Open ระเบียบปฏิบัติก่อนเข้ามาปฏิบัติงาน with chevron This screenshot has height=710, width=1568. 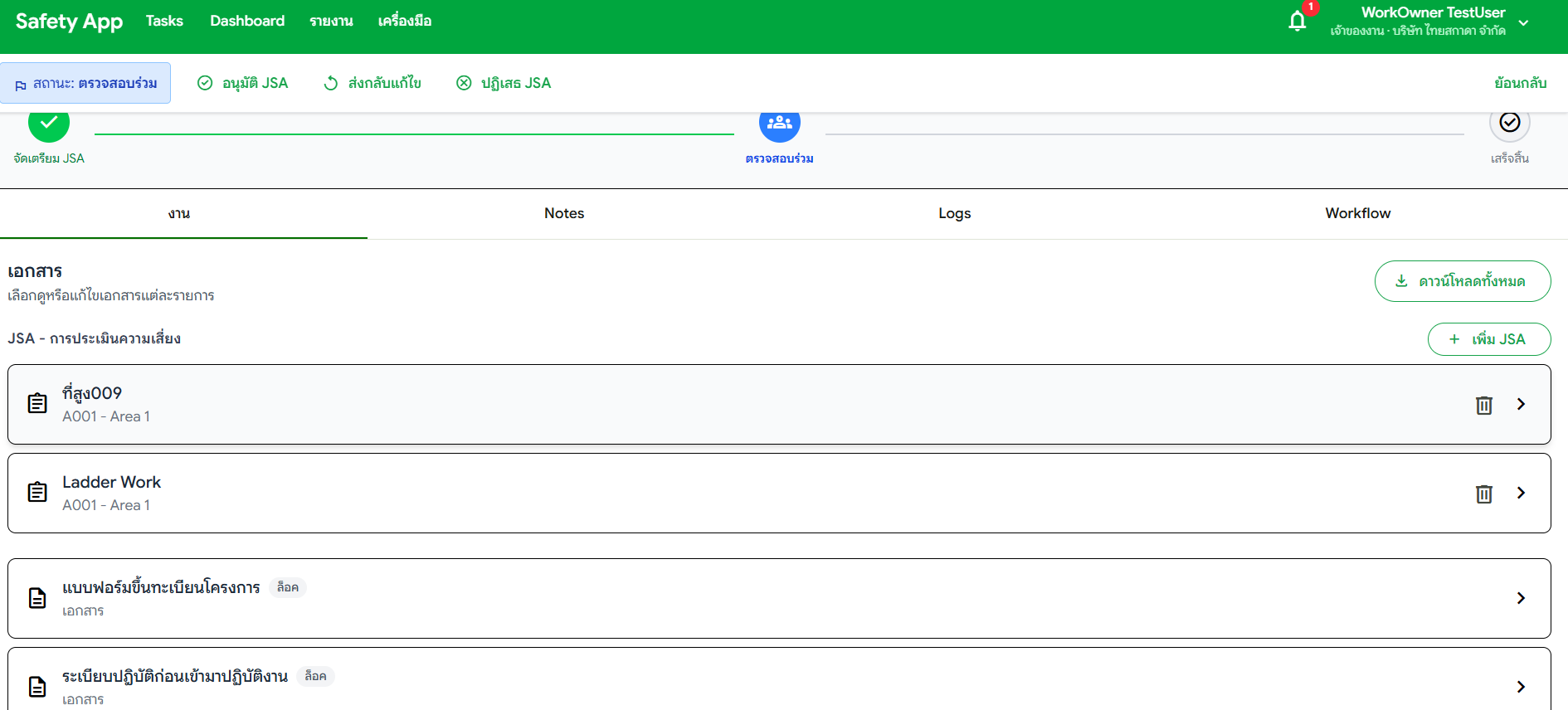point(1521,687)
